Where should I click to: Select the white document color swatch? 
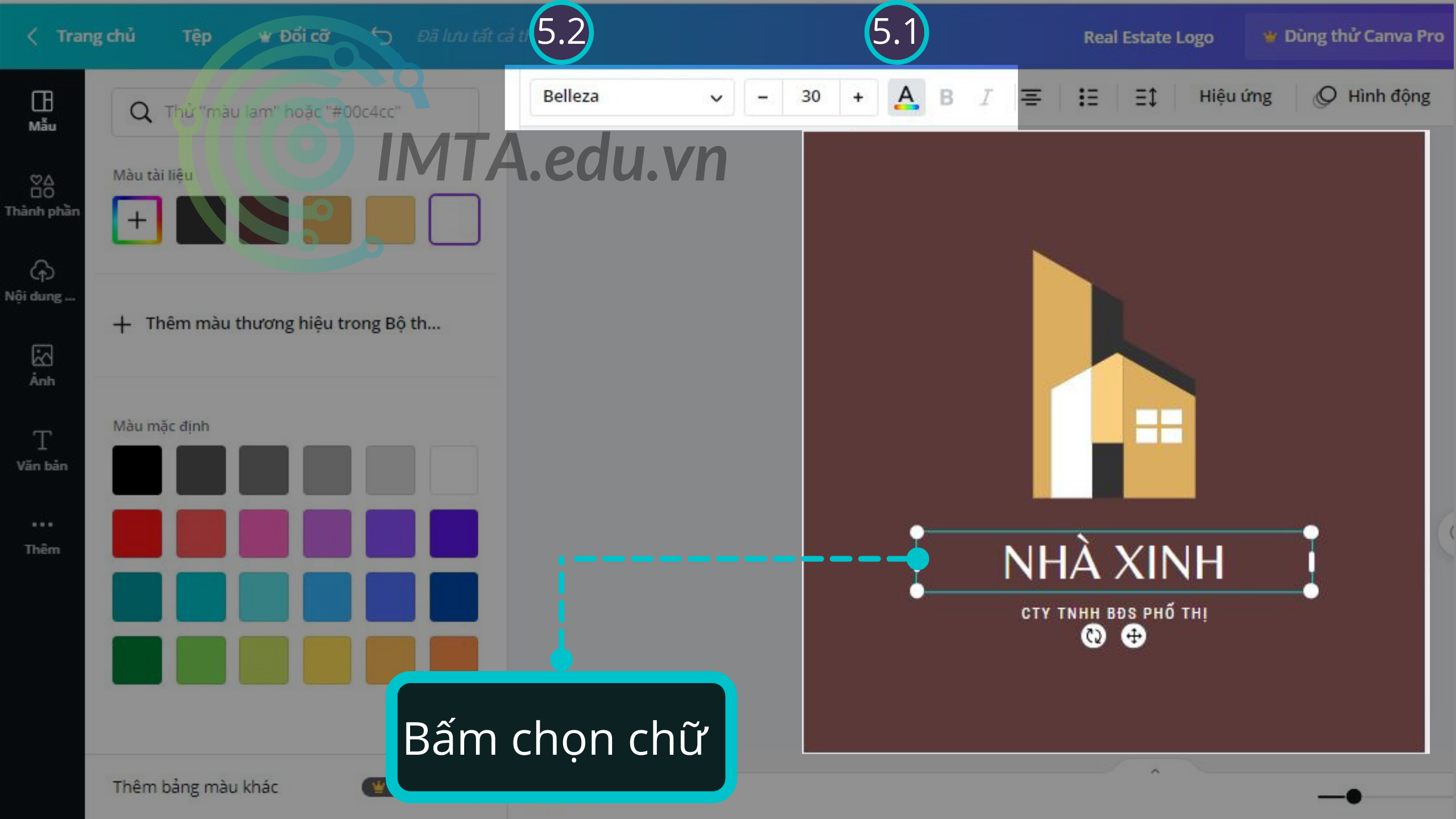point(454,220)
